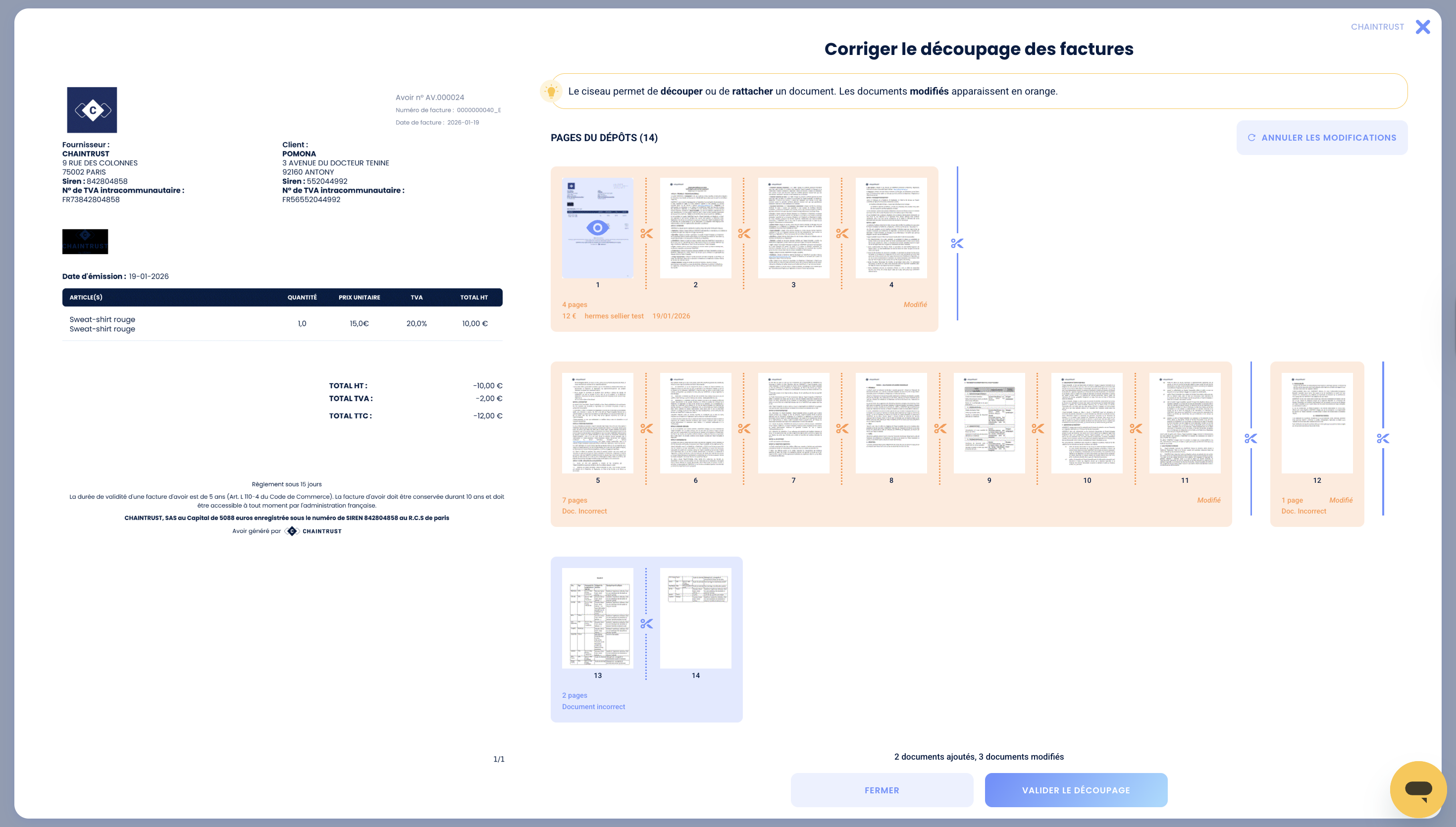
Task: Select page 8 thumbnail
Action: tap(891, 423)
